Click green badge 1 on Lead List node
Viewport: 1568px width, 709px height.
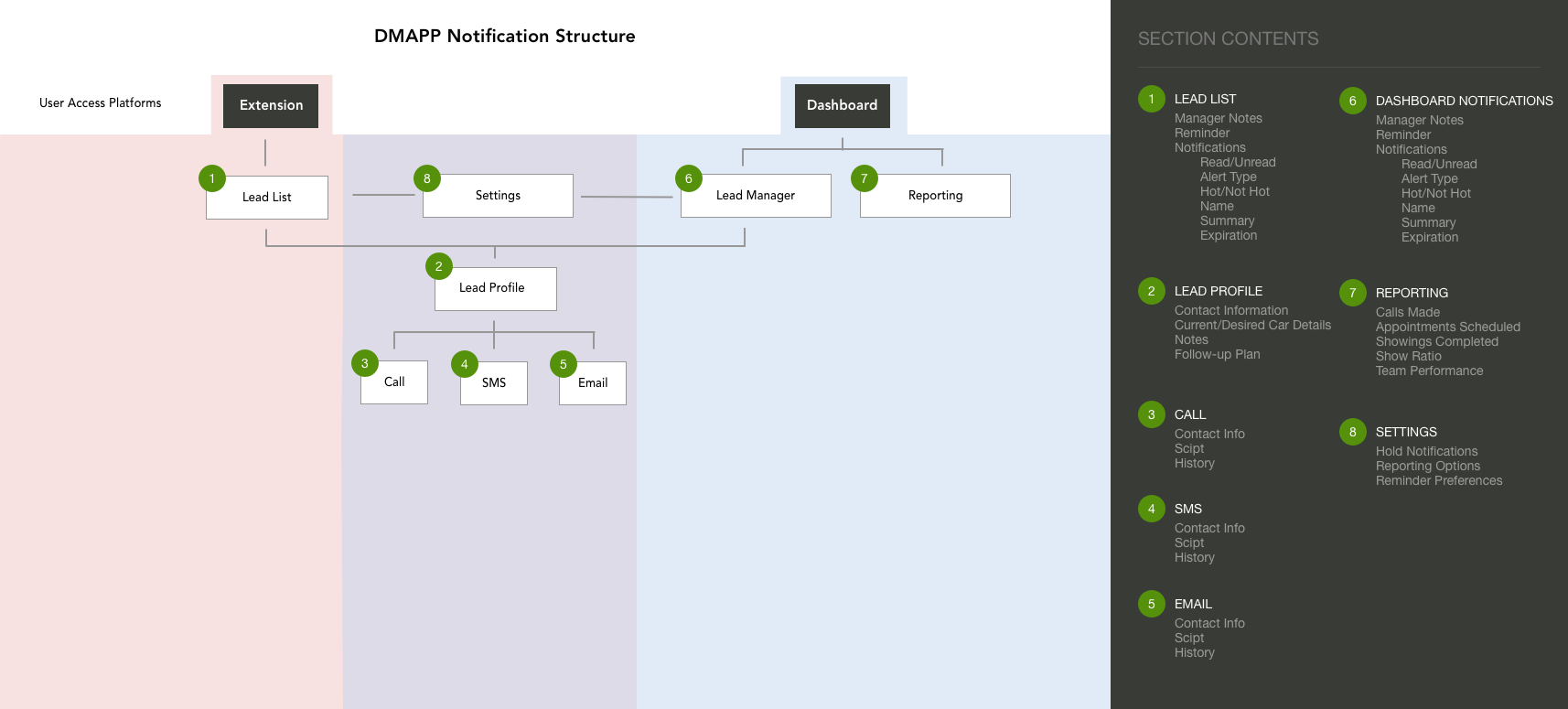[212, 178]
